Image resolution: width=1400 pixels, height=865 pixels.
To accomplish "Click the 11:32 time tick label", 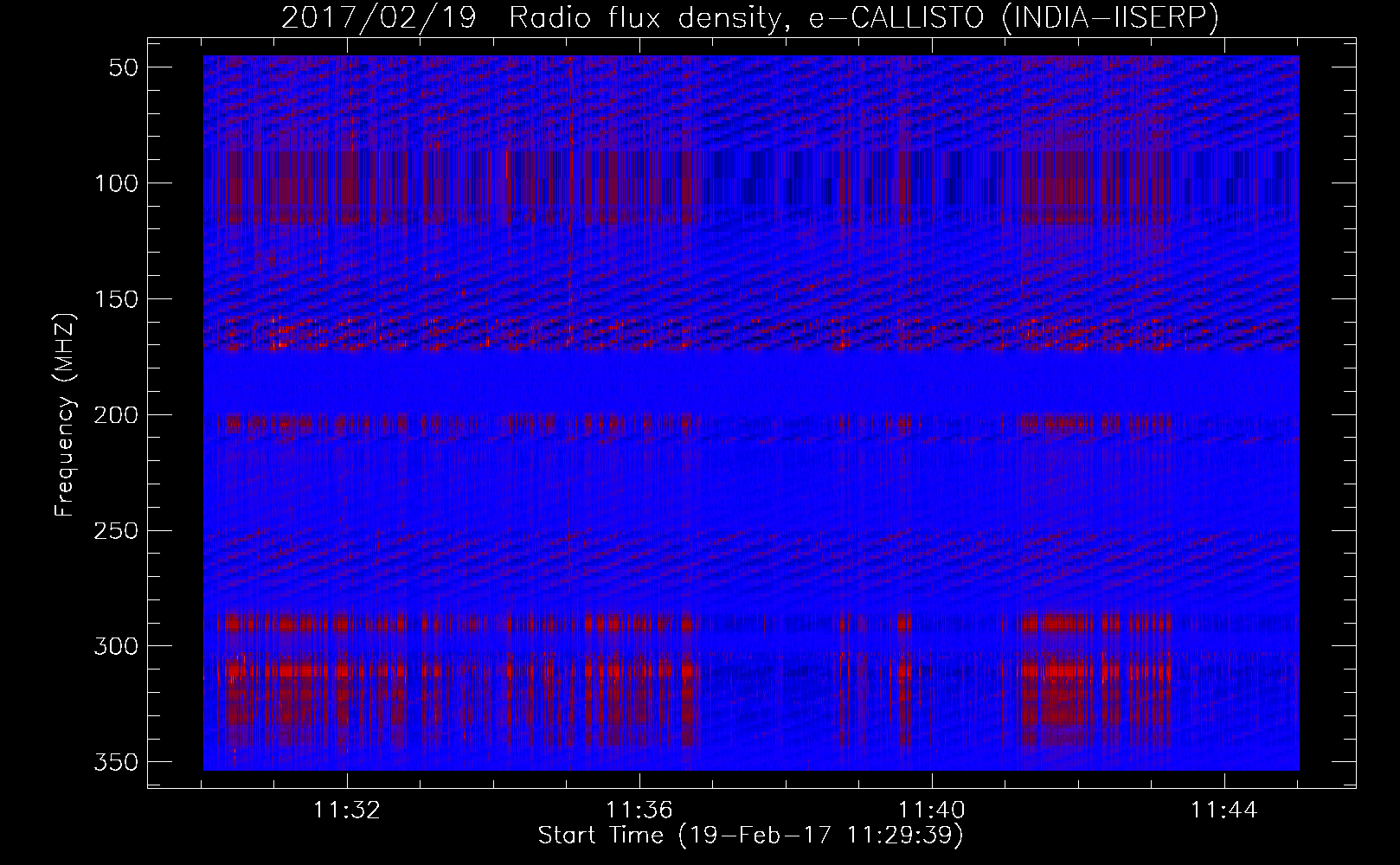I will tap(347, 811).
